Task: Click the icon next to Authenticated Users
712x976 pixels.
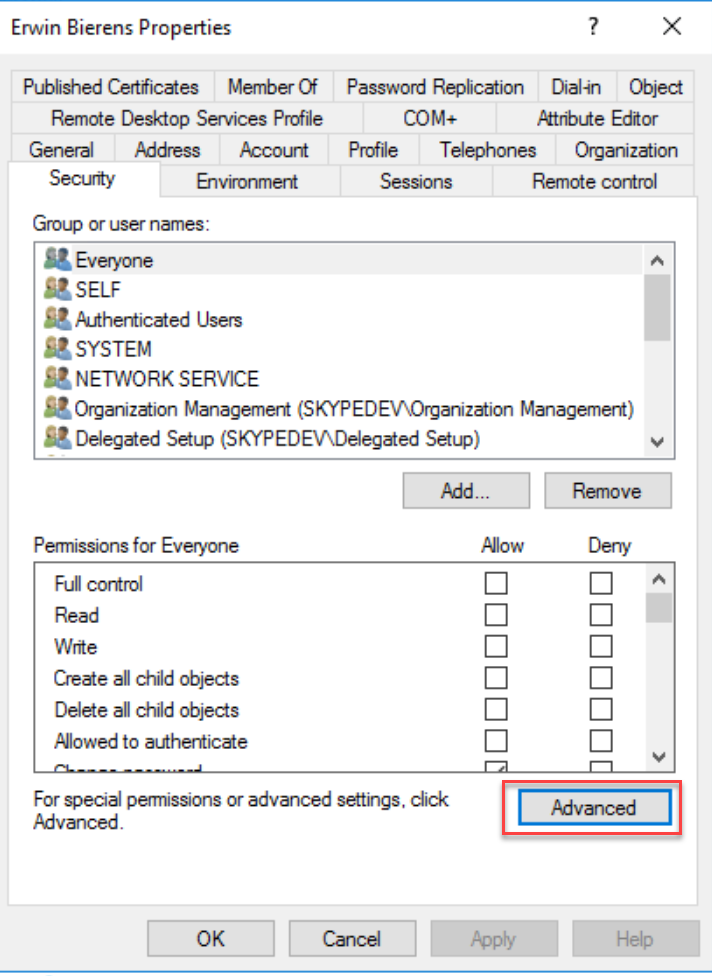Action: pos(58,320)
